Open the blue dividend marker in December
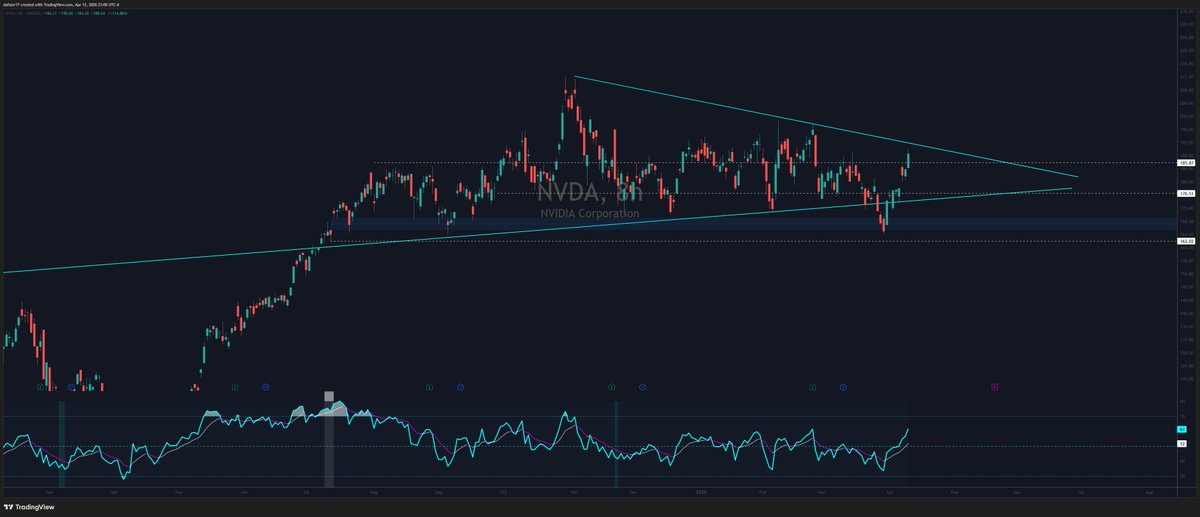The height and width of the screenshot is (517, 1200). [643, 385]
